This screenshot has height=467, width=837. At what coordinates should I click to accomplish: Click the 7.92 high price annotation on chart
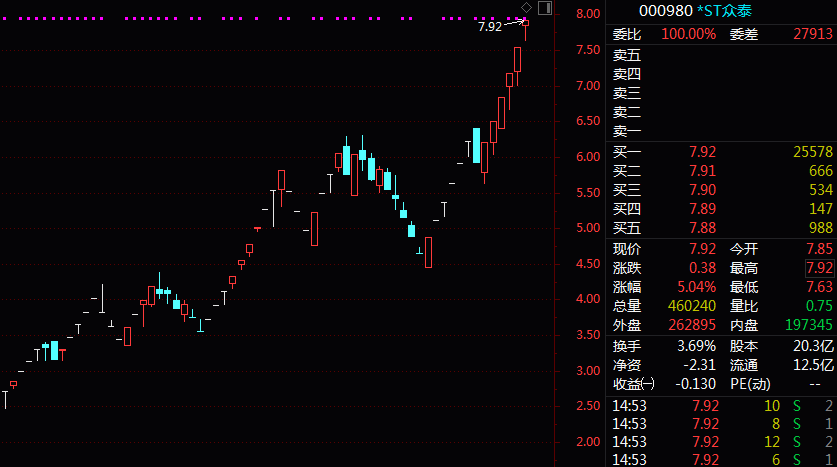tap(490, 27)
